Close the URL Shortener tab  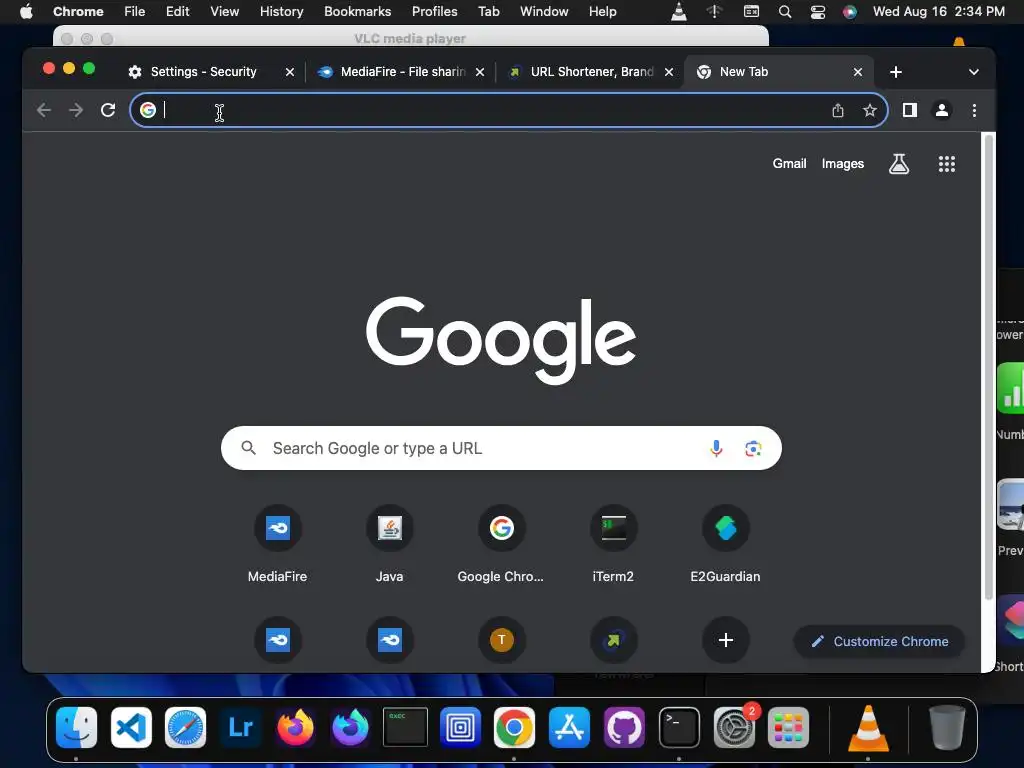[669, 72]
